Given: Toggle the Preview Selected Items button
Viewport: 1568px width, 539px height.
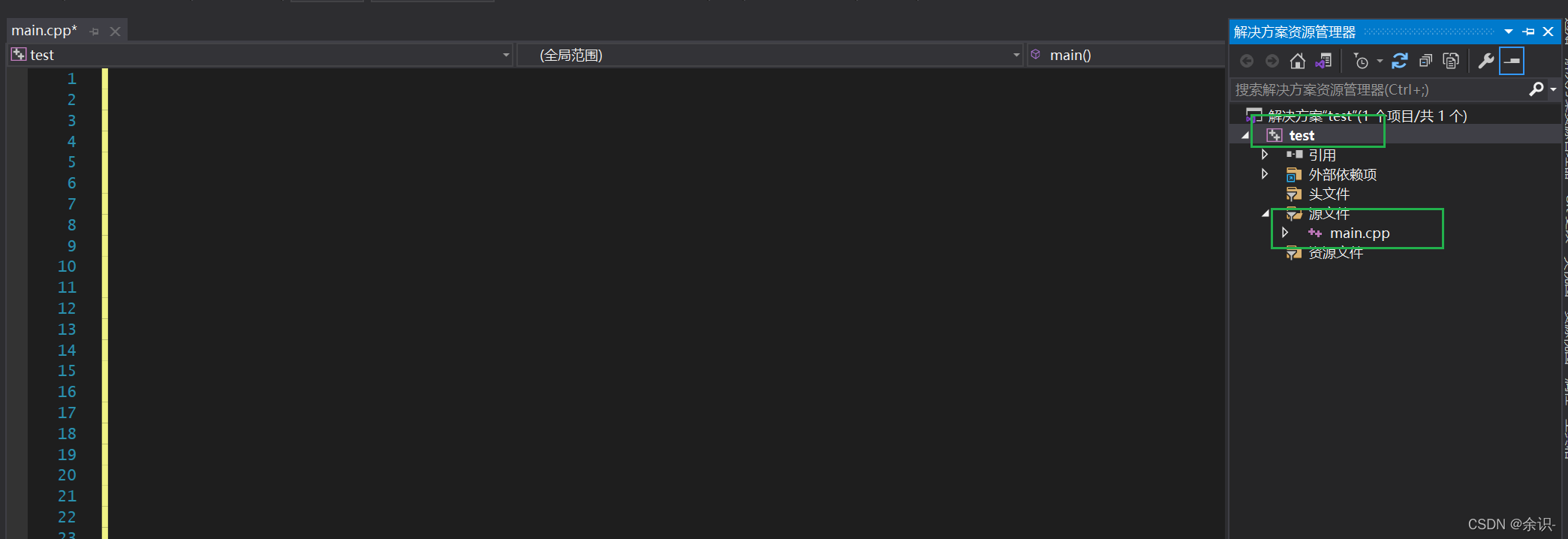Looking at the screenshot, I should pyautogui.click(x=1512, y=61).
